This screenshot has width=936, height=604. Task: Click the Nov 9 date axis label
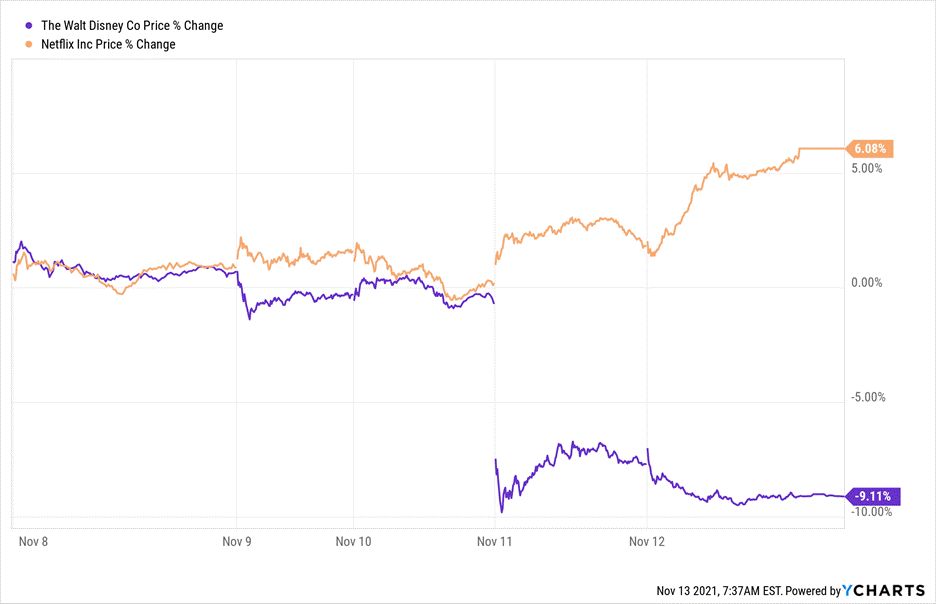(x=237, y=541)
